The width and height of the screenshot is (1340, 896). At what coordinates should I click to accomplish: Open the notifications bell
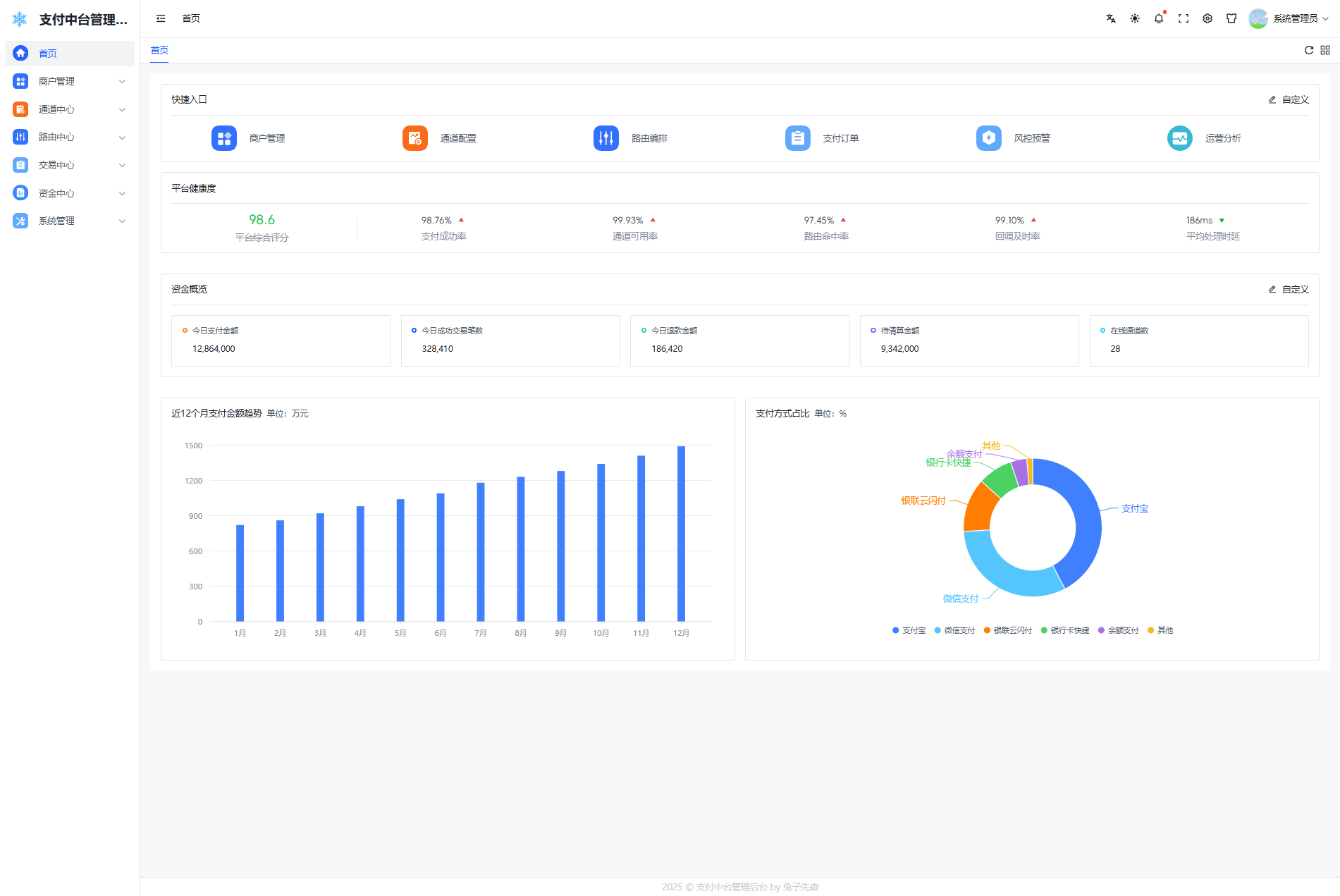(x=1158, y=19)
